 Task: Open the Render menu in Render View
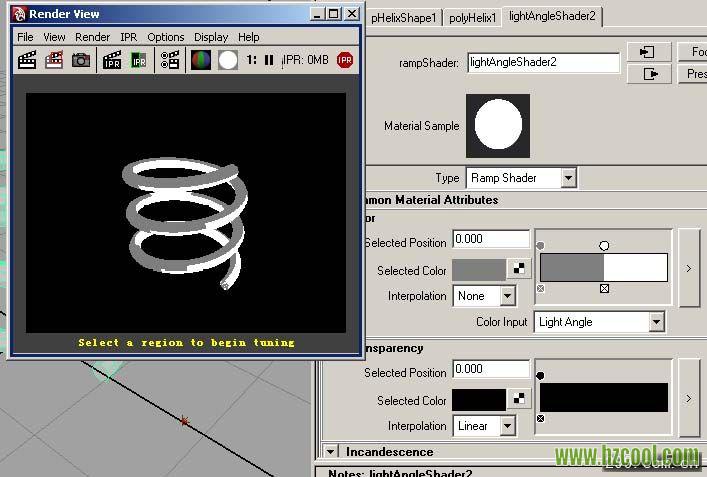[92, 37]
